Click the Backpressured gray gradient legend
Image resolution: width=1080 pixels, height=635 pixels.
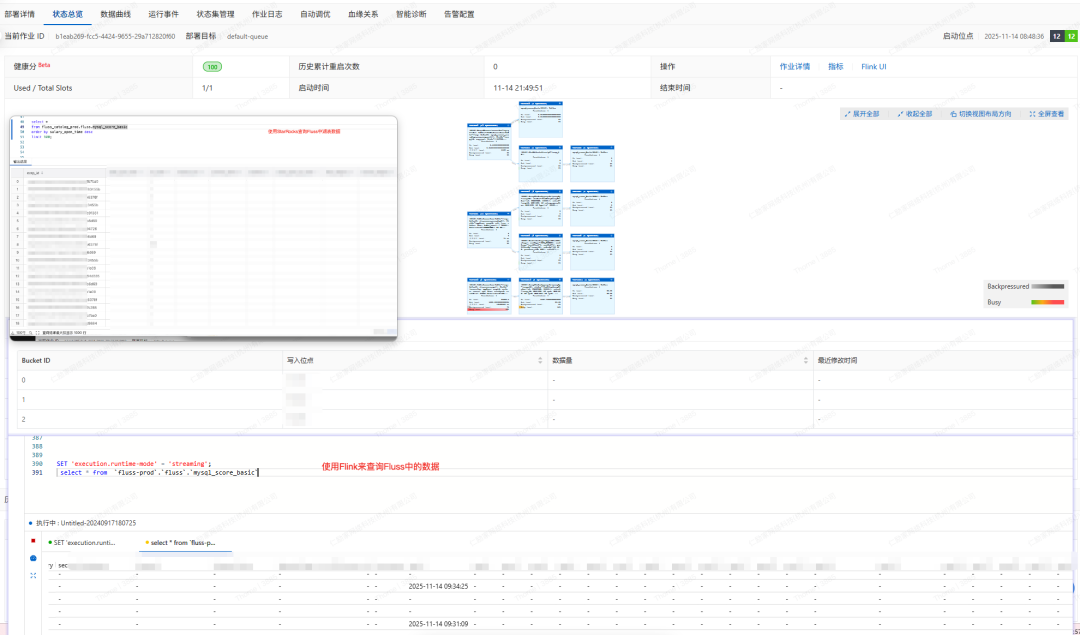tap(1047, 287)
